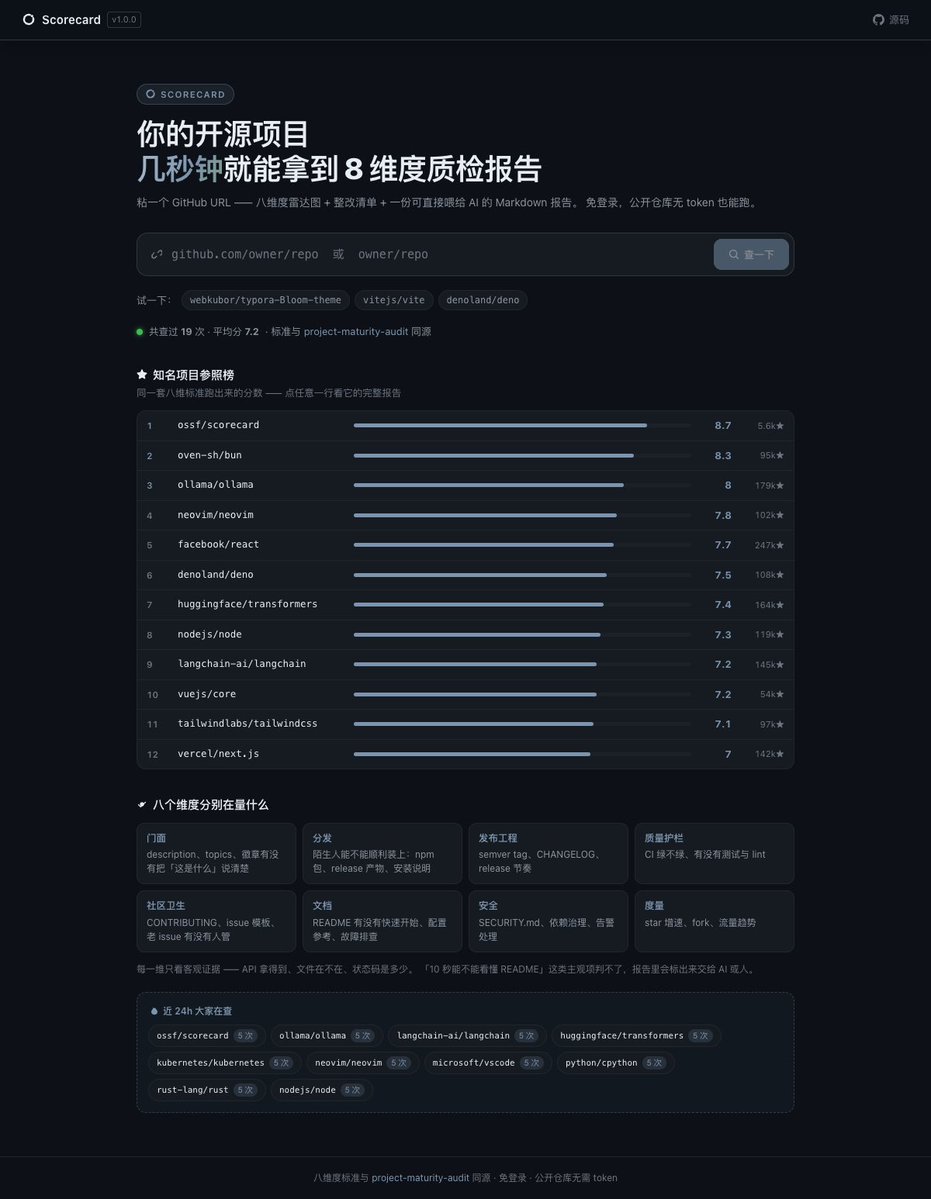Viewport: 931px width, 1199px height.
Task: Click the star icon beside 知名项目参照榜
Action: click(141, 375)
